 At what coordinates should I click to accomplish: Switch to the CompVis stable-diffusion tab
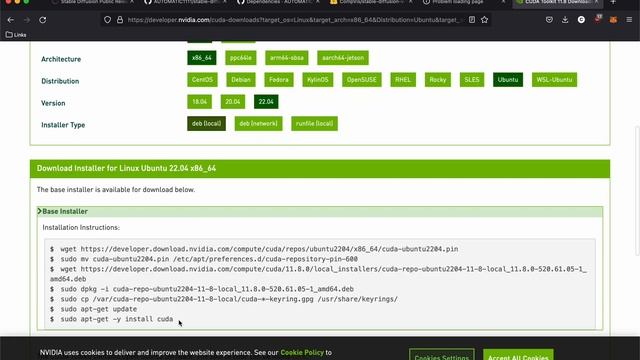pyautogui.click(x=371, y=2)
